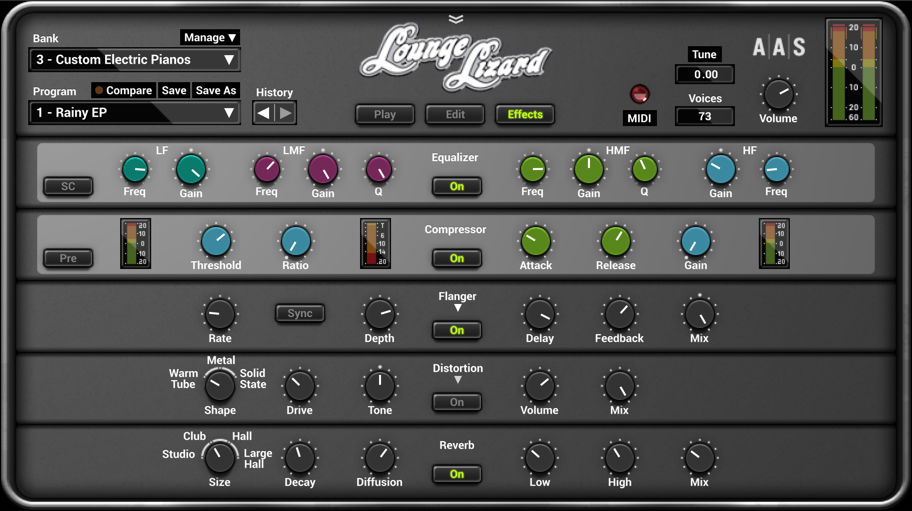Viewport: 912px width, 511px height.
Task: Click the history forward arrow
Action: coord(285,113)
